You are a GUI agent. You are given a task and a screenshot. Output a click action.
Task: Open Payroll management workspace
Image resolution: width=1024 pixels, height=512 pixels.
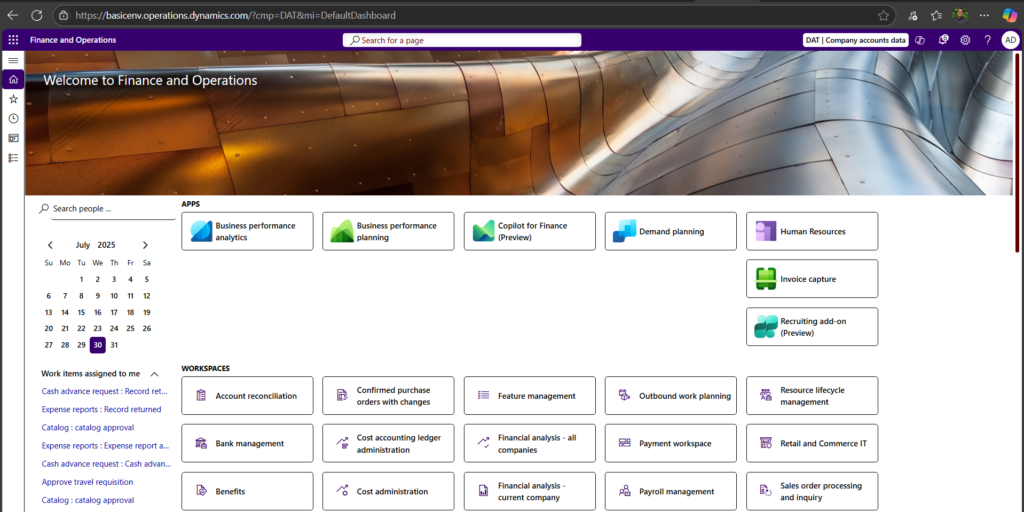[671, 491]
